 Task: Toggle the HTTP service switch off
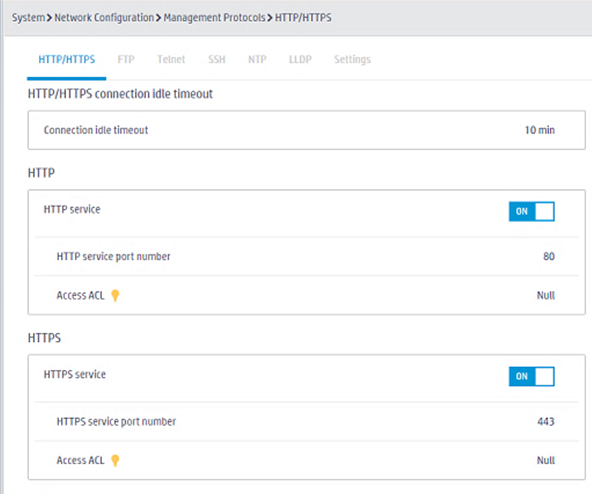[x=532, y=211]
